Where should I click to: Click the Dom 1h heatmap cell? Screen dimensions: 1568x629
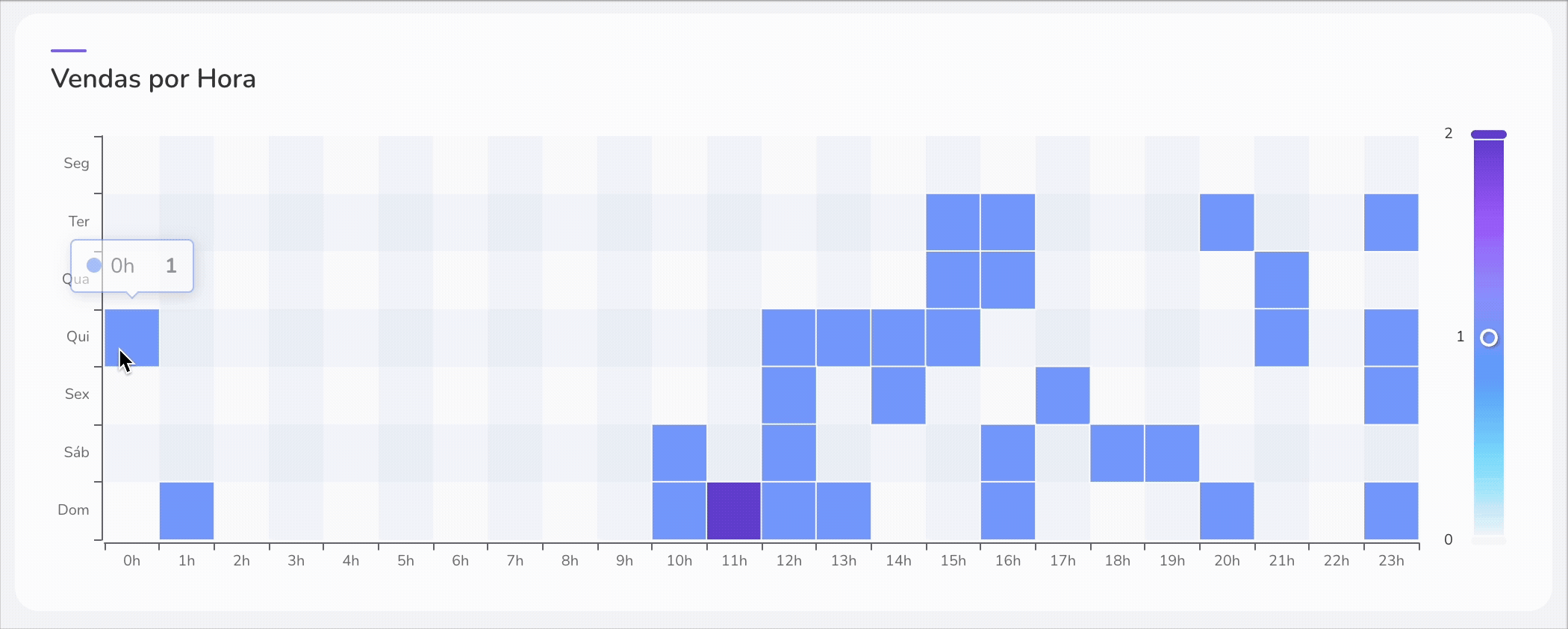[x=187, y=511]
